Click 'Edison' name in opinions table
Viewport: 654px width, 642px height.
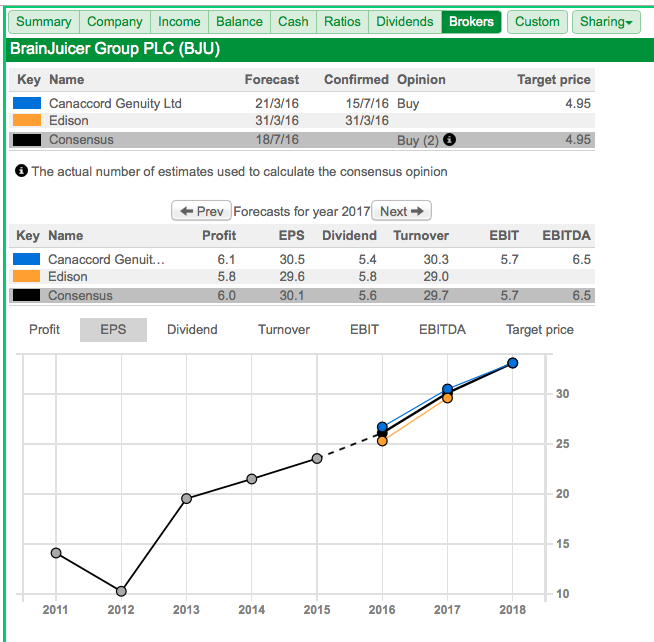click(68, 121)
